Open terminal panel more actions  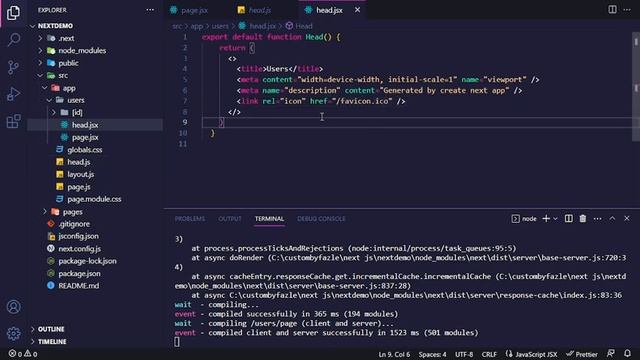tap(598, 219)
